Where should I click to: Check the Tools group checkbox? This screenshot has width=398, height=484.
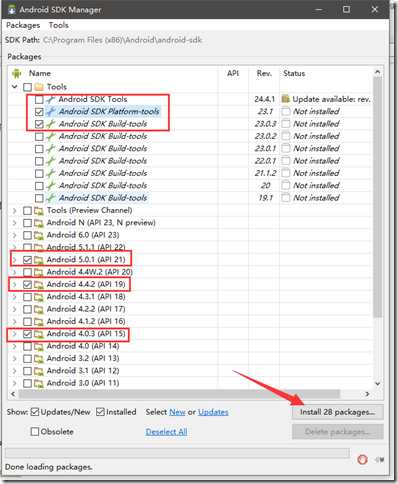coord(28,87)
